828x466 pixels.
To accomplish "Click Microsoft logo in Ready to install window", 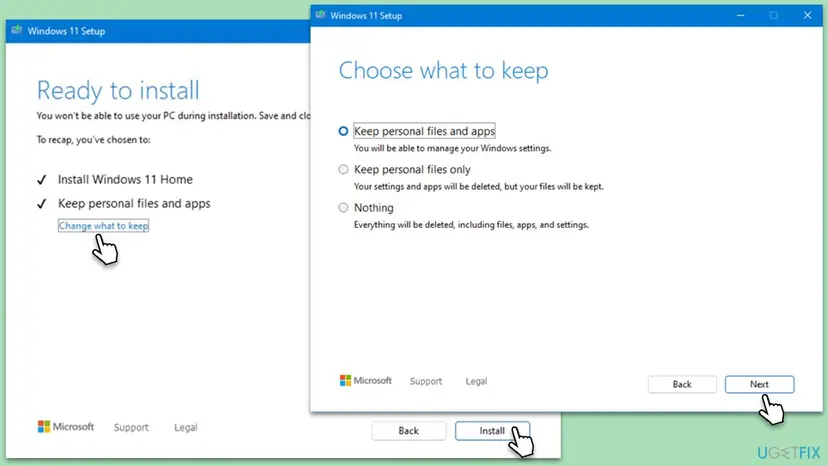I will click(x=65, y=426).
